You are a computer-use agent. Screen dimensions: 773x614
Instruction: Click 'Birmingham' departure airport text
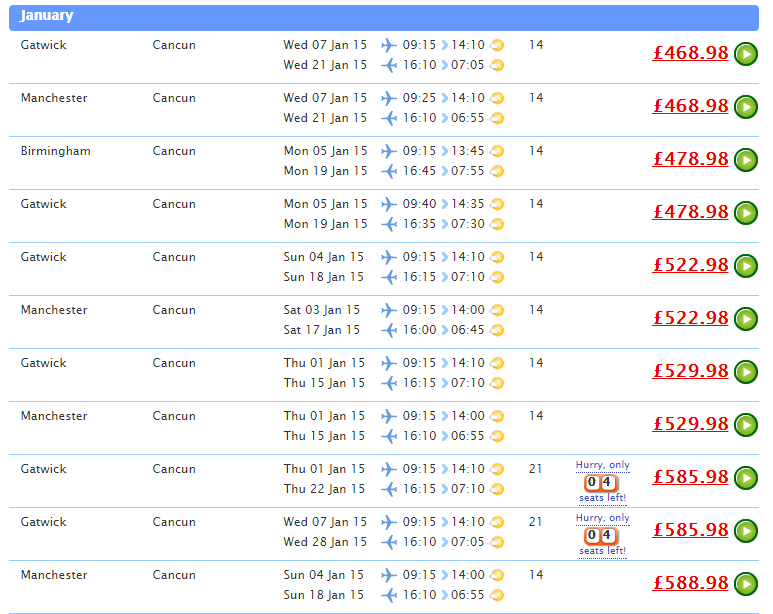pos(56,151)
